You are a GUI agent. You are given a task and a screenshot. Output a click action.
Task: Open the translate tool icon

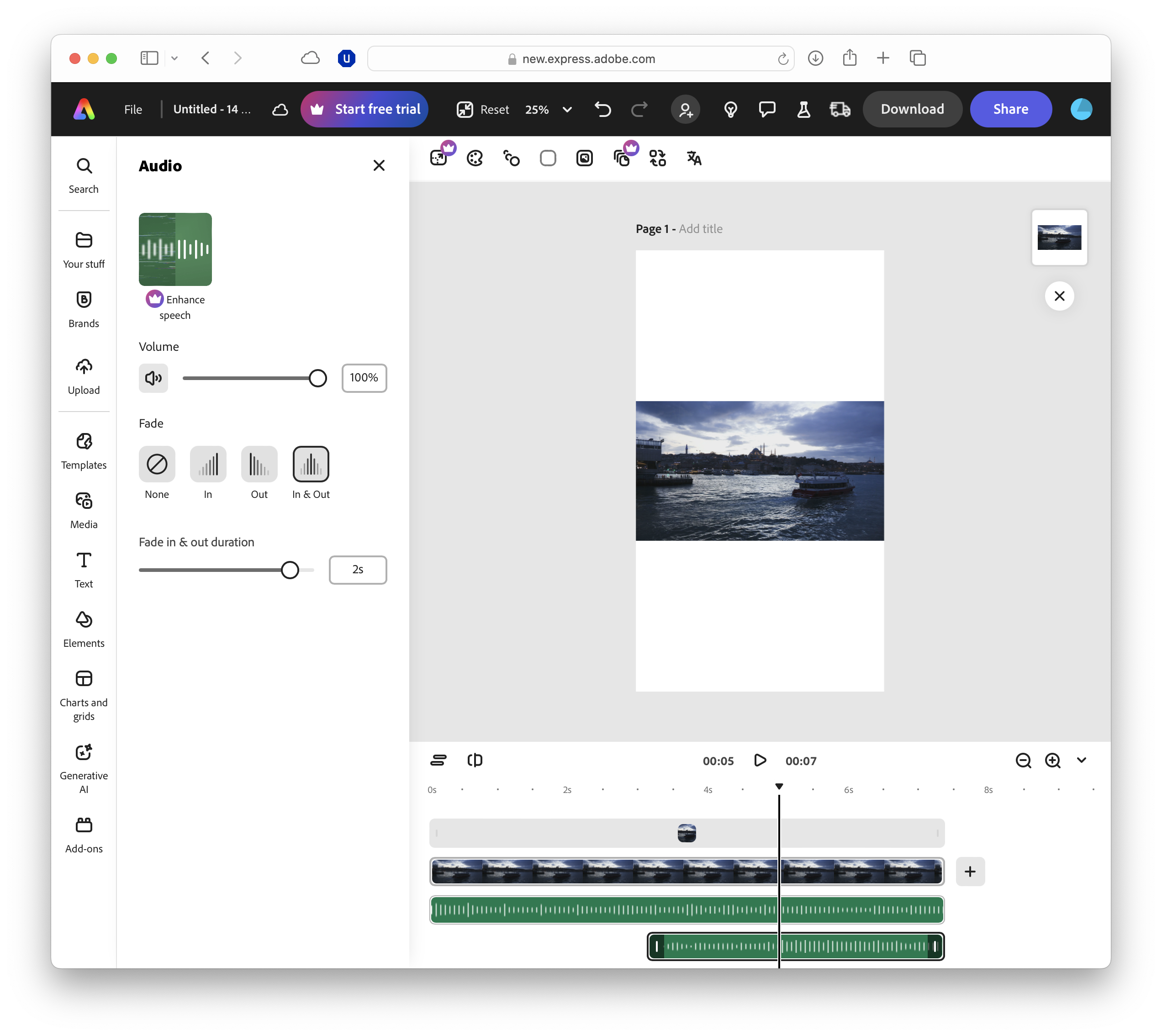[694, 158]
